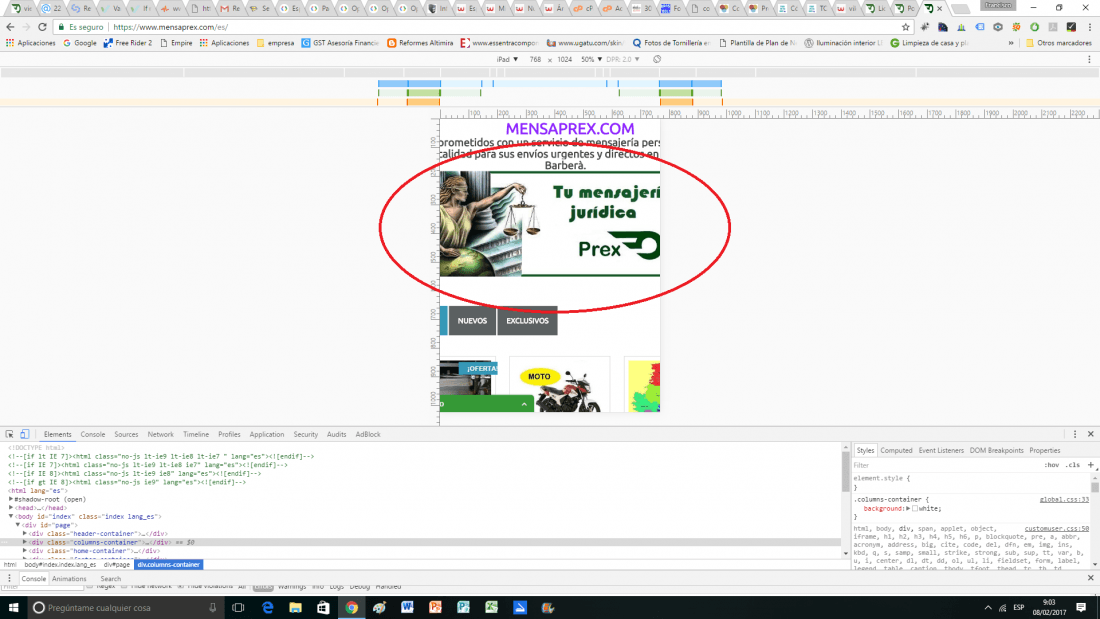This screenshot has width=1100, height=619.
Task: Click the elements panel vertical scrollbar
Action: pyautogui.click(x=845, y=499)
